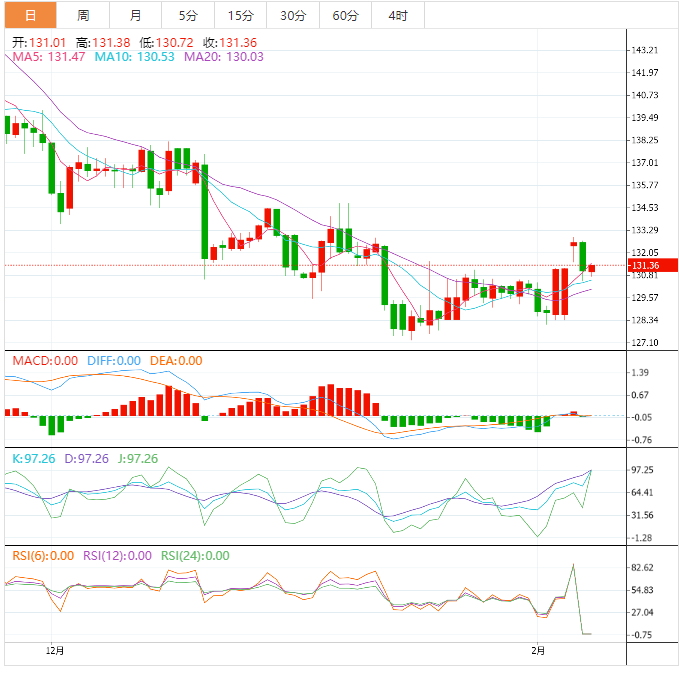The image size is (680, 673).
Task: Choose the 30分 interval tab
Action: pyautogui.click(x=293, y=16)
